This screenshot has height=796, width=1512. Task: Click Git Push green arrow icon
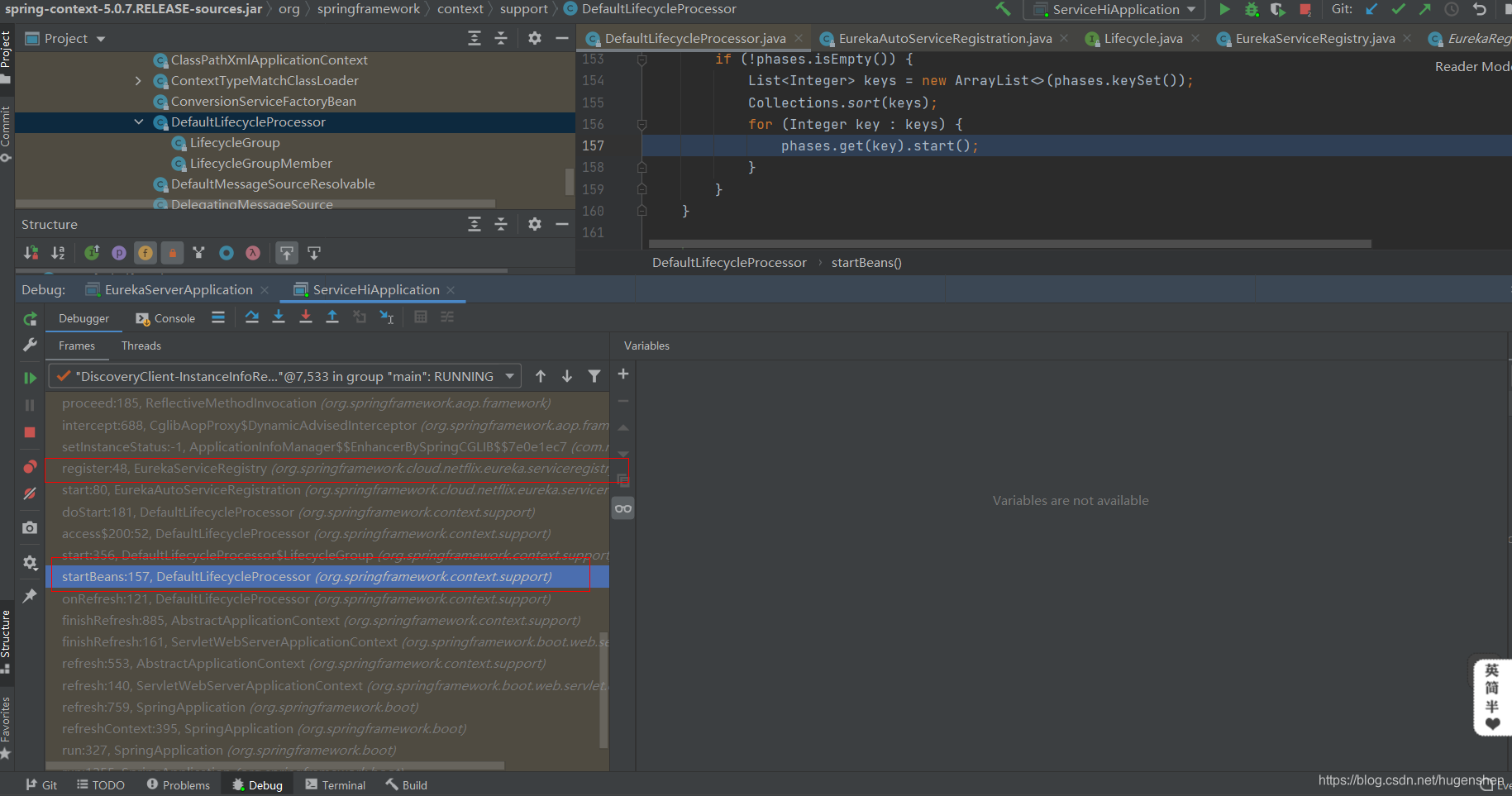1425,9
